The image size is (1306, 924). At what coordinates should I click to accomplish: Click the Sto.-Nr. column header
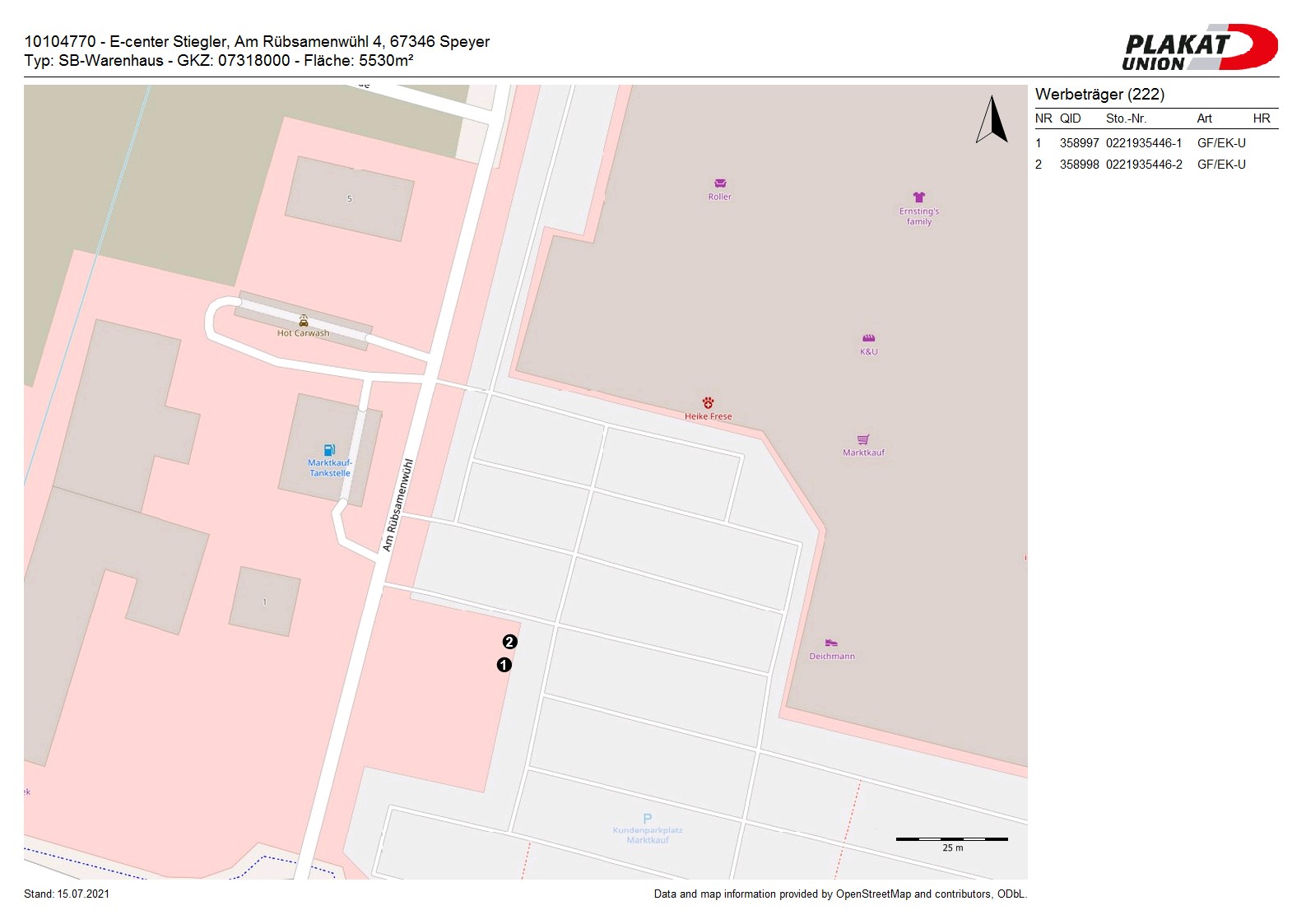(1126, 118)
